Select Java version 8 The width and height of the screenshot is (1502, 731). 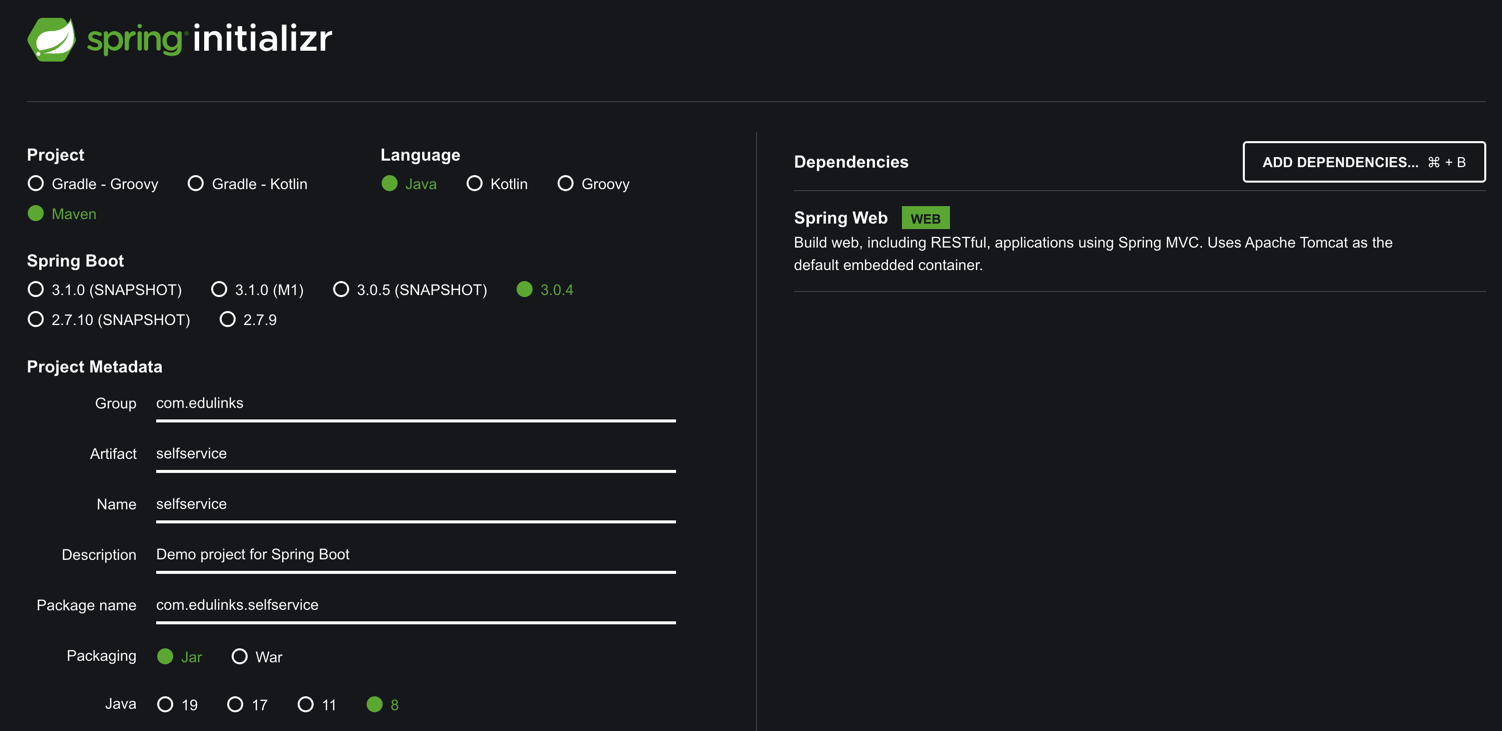383,705
